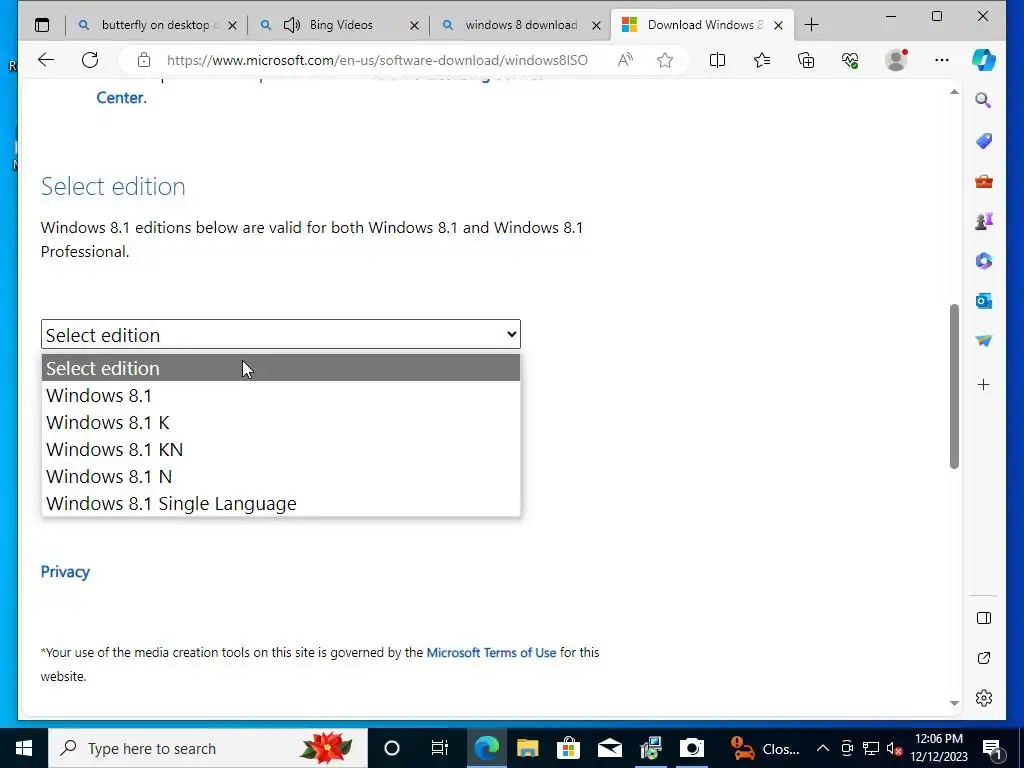Open the Privacy link
This screenshot has width=1024, height=768.
click(65, 571)
